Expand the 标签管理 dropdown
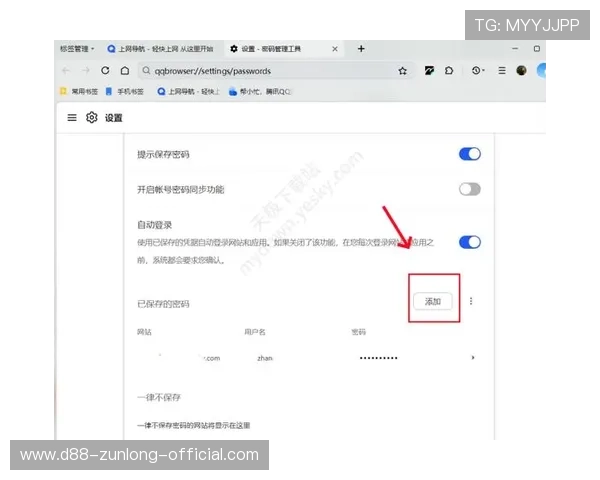600x480 pixels. pos(77,49)
